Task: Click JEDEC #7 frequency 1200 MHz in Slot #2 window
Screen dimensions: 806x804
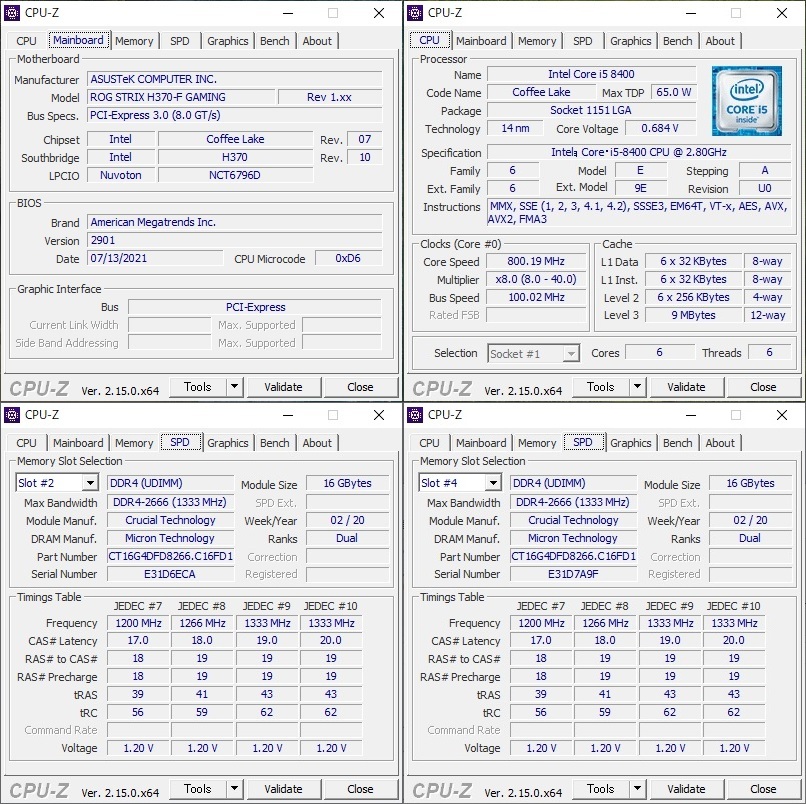Action: (x=138, y=623)
